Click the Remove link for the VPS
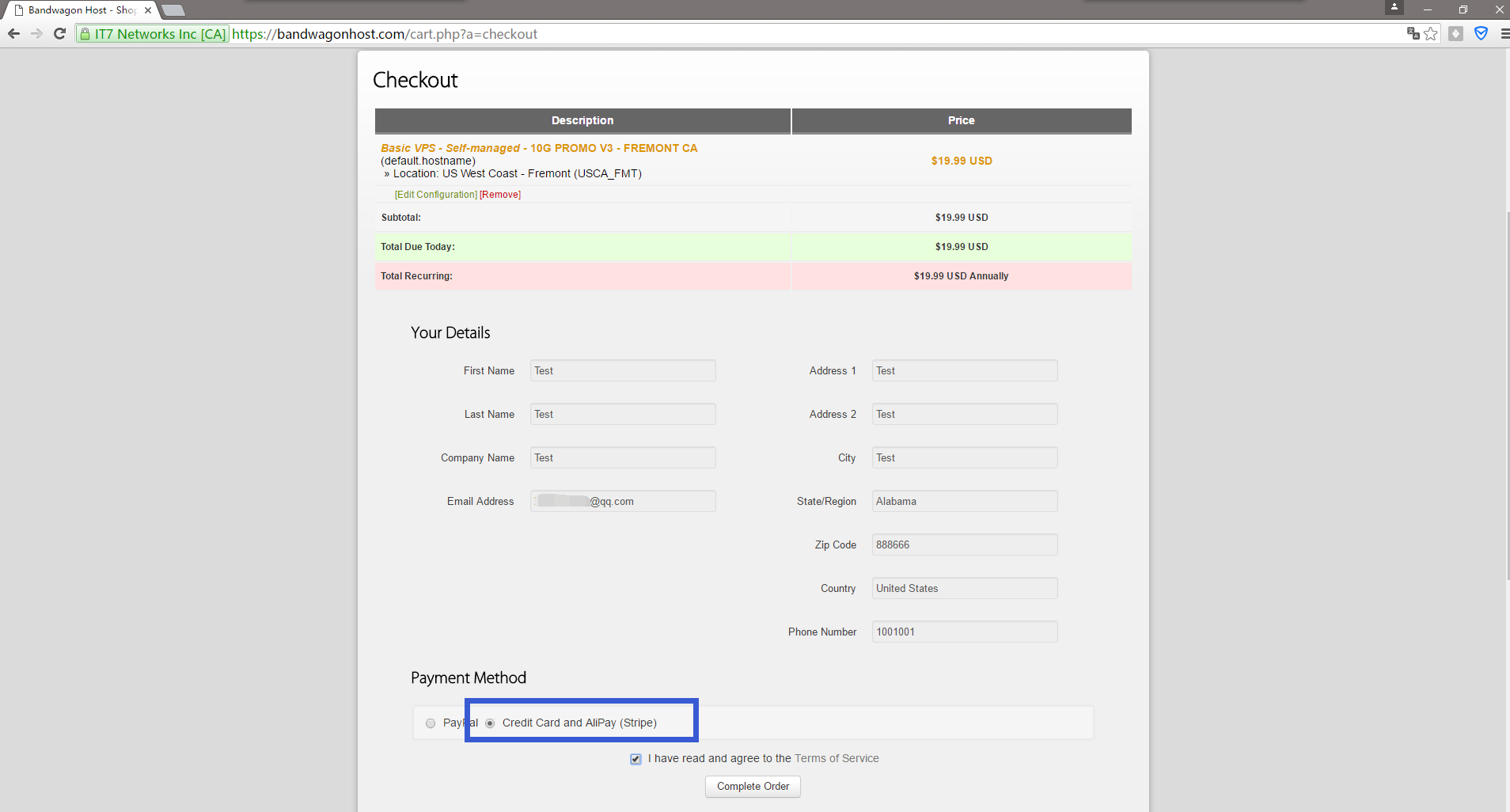The height and width of the screenshot is (812, 1510). coord(500,195)
